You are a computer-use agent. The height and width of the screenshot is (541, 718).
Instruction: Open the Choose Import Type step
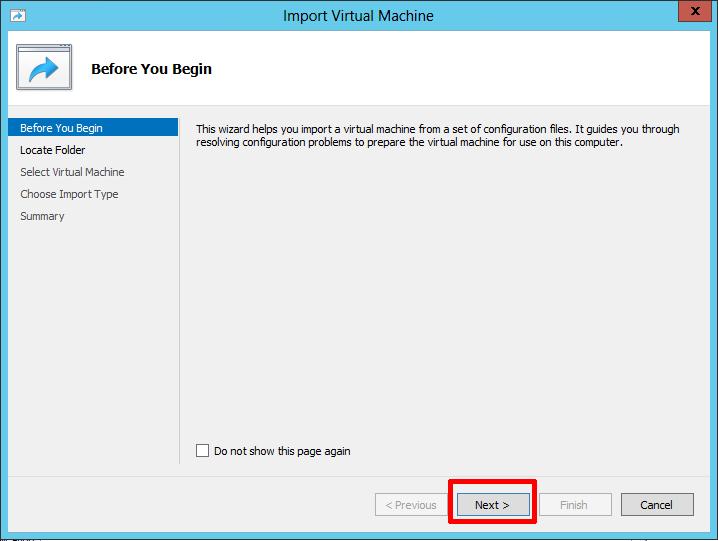pos(69,194)
